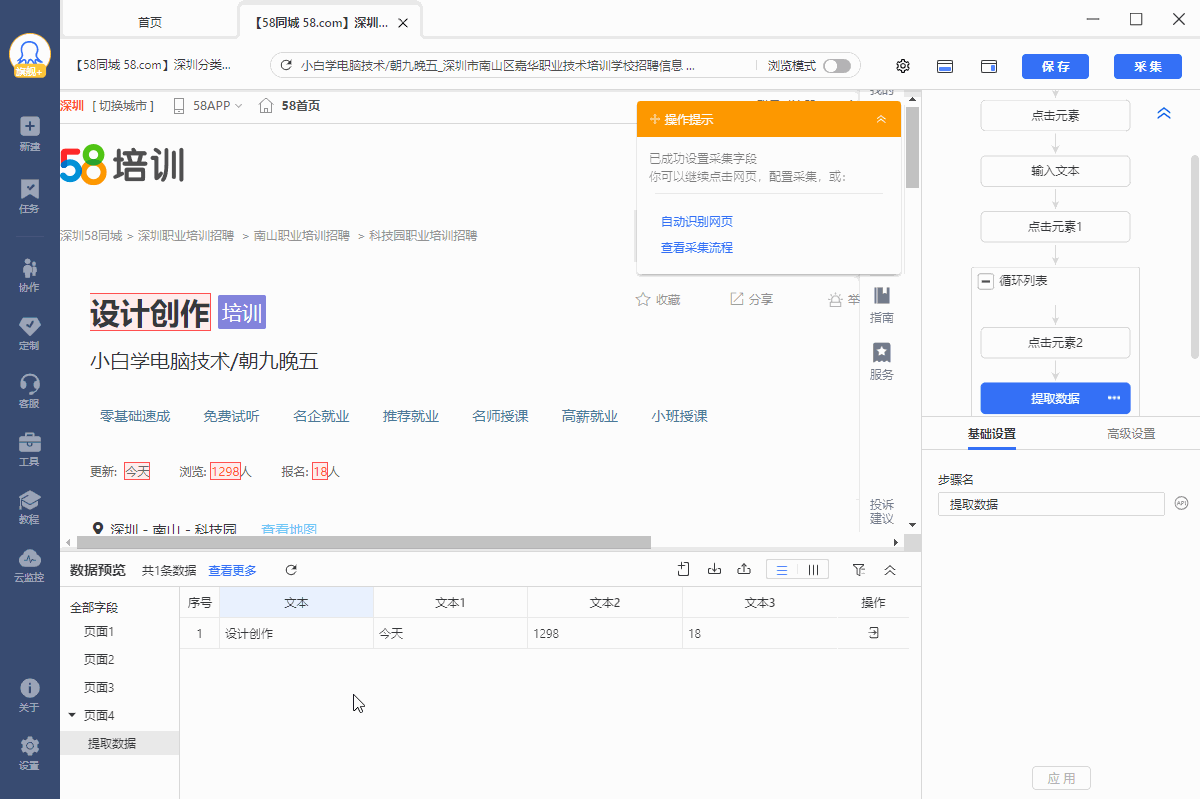The image size is (1200, 799).
Task: Open the three-dots menu on the 提取数据 step
Action: (x=1114, y=398)
